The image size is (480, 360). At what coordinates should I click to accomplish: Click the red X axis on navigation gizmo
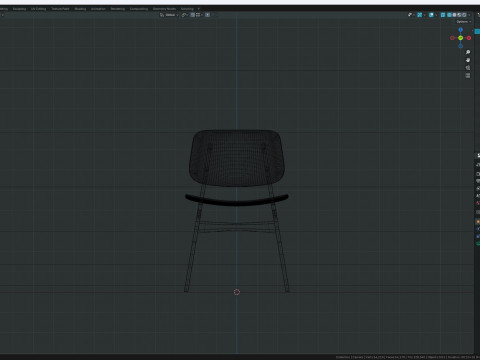pyautogui.click(x=469, y=38)
